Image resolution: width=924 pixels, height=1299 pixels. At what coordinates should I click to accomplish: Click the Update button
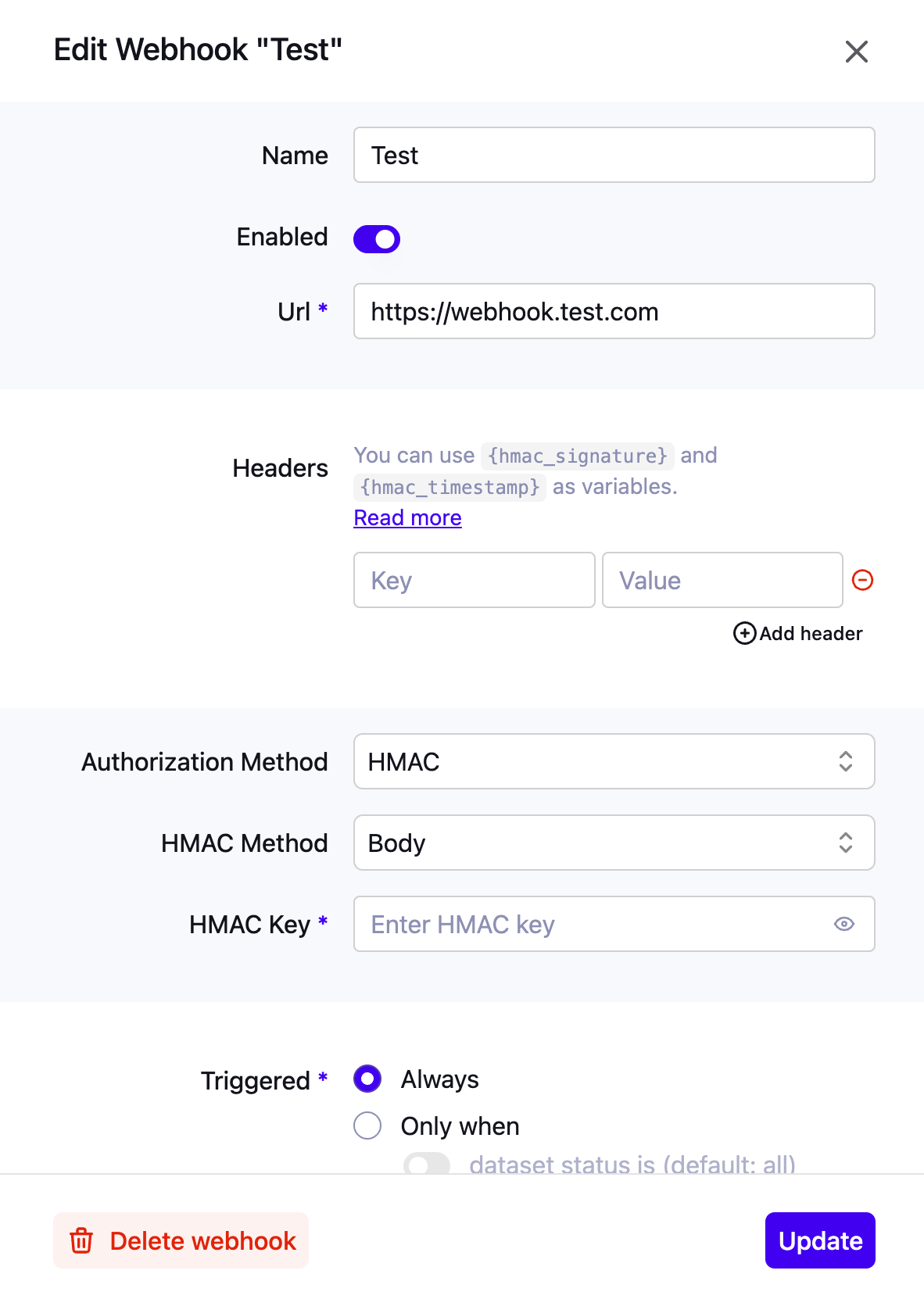(x=819, y=1240)
